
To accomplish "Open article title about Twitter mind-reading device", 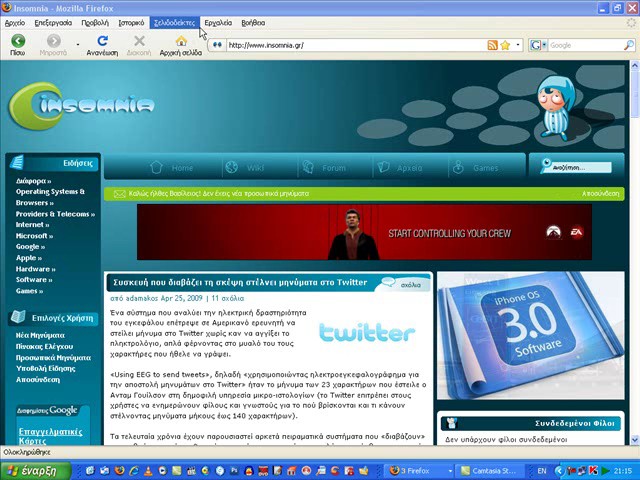I will (240, 282).
